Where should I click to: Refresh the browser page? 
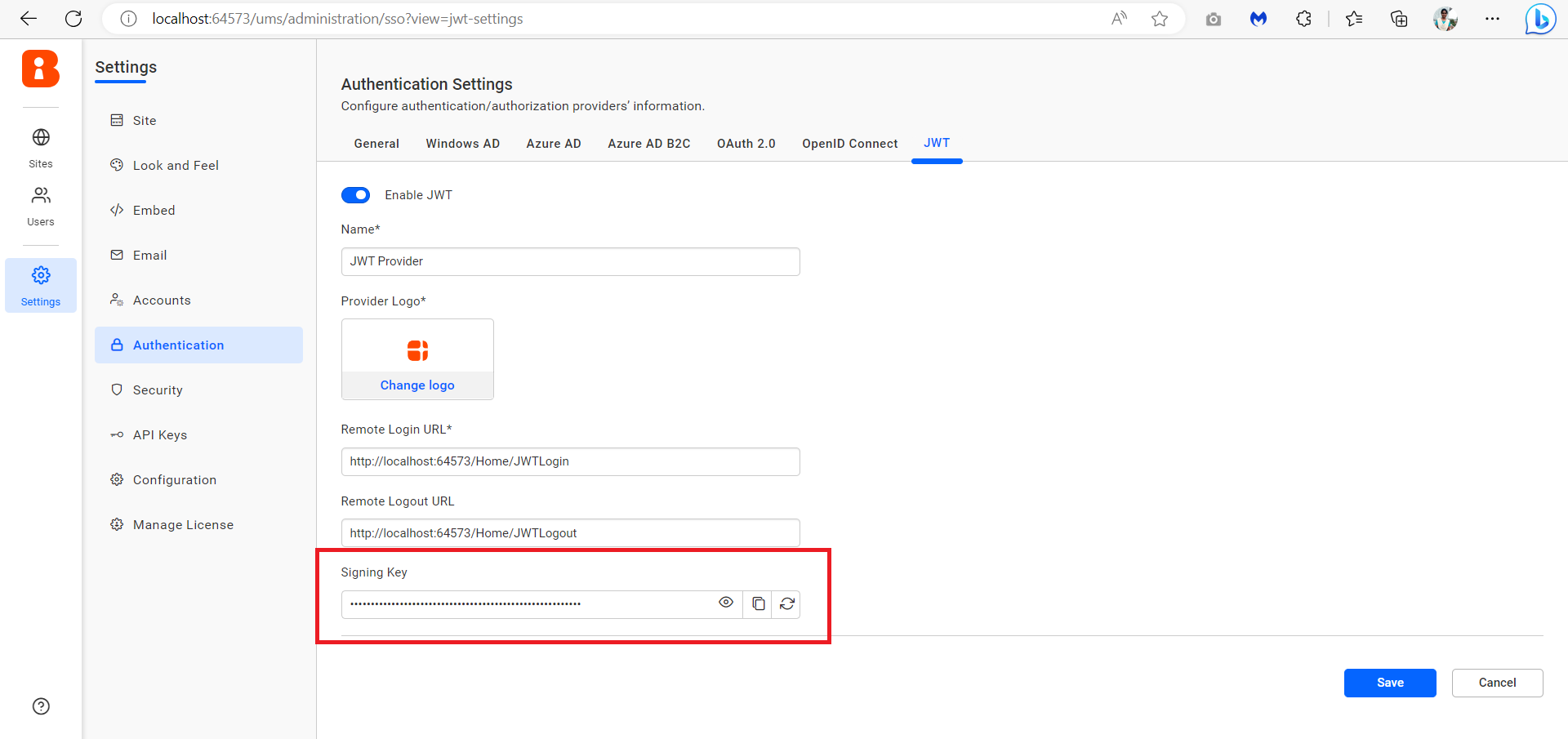pyautogui.click(x=73, y=19)
